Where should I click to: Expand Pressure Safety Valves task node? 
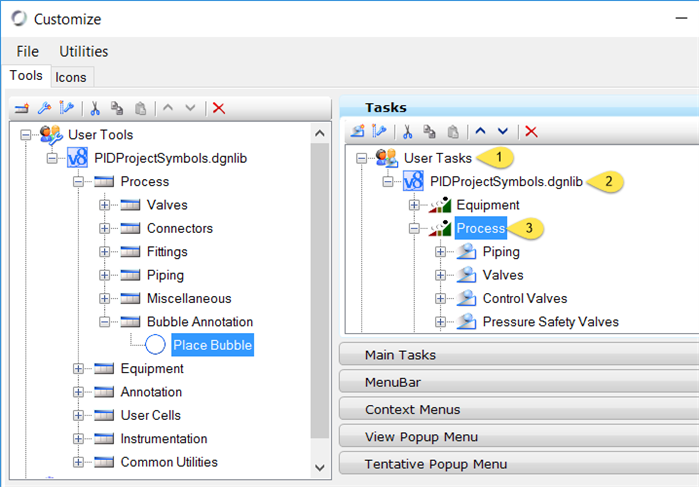[x=440, y=322]
